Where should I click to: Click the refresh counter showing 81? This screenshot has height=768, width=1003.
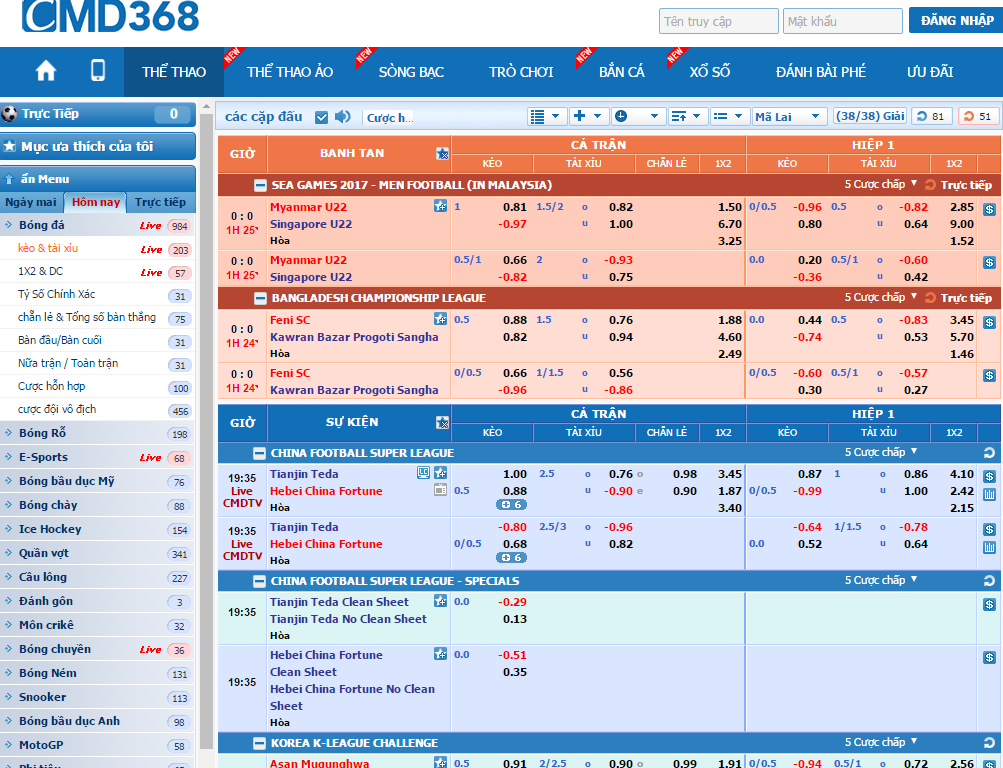[932, 117]
